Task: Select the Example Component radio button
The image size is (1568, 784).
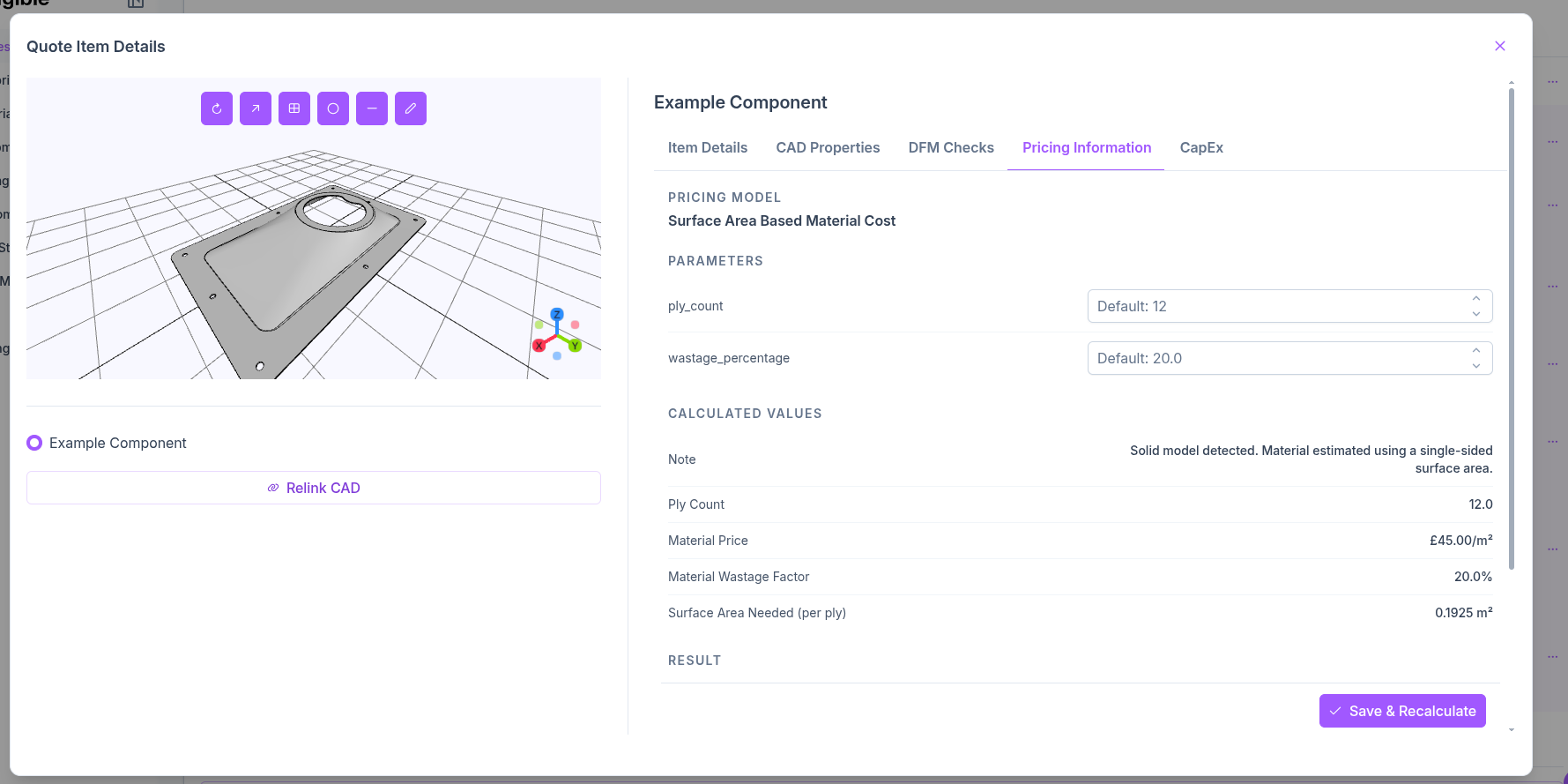Action: (x=34, y=443)
